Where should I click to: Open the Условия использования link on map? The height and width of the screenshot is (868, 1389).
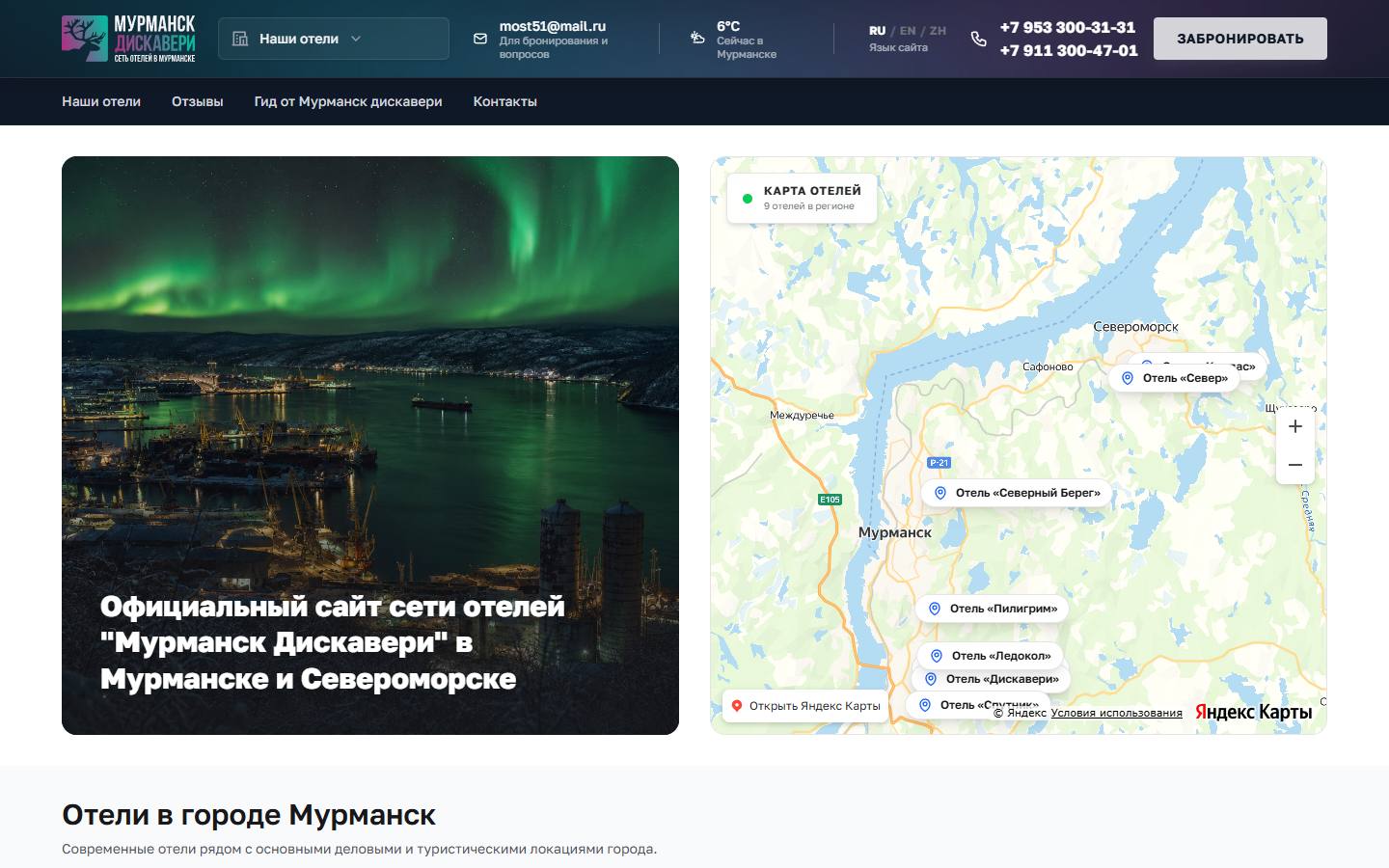tap(1116, 713)
